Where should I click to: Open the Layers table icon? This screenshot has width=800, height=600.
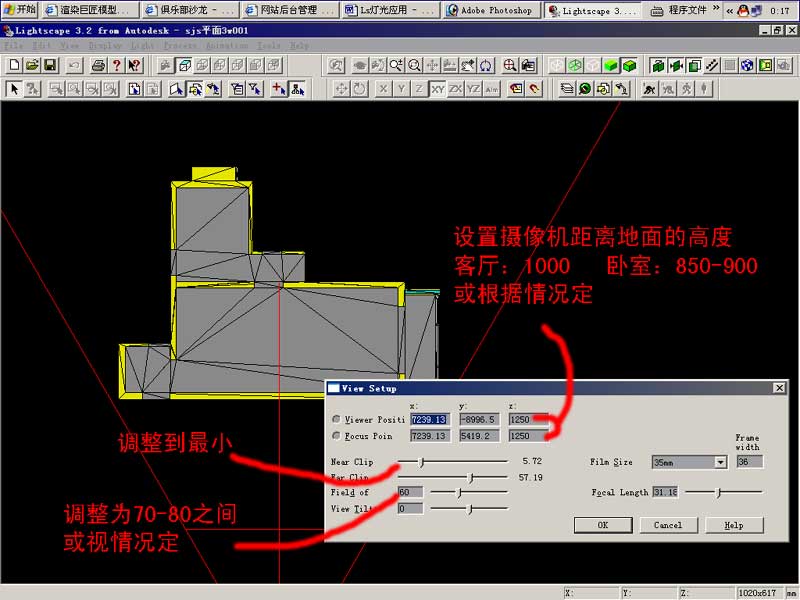[x=567, y=89]
